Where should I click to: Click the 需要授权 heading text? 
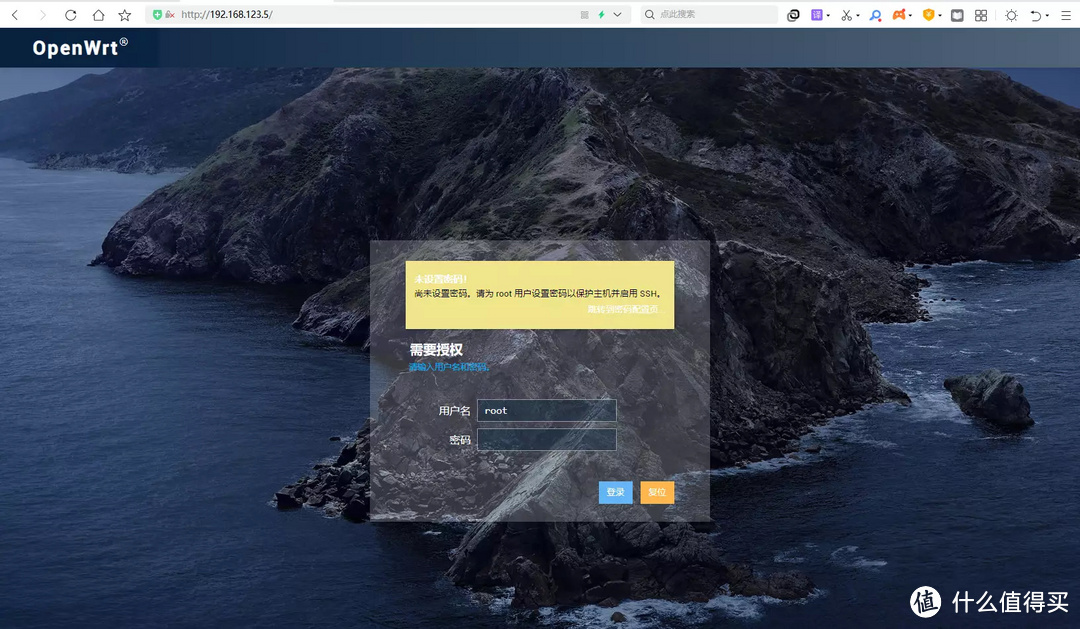click(436, 350)
